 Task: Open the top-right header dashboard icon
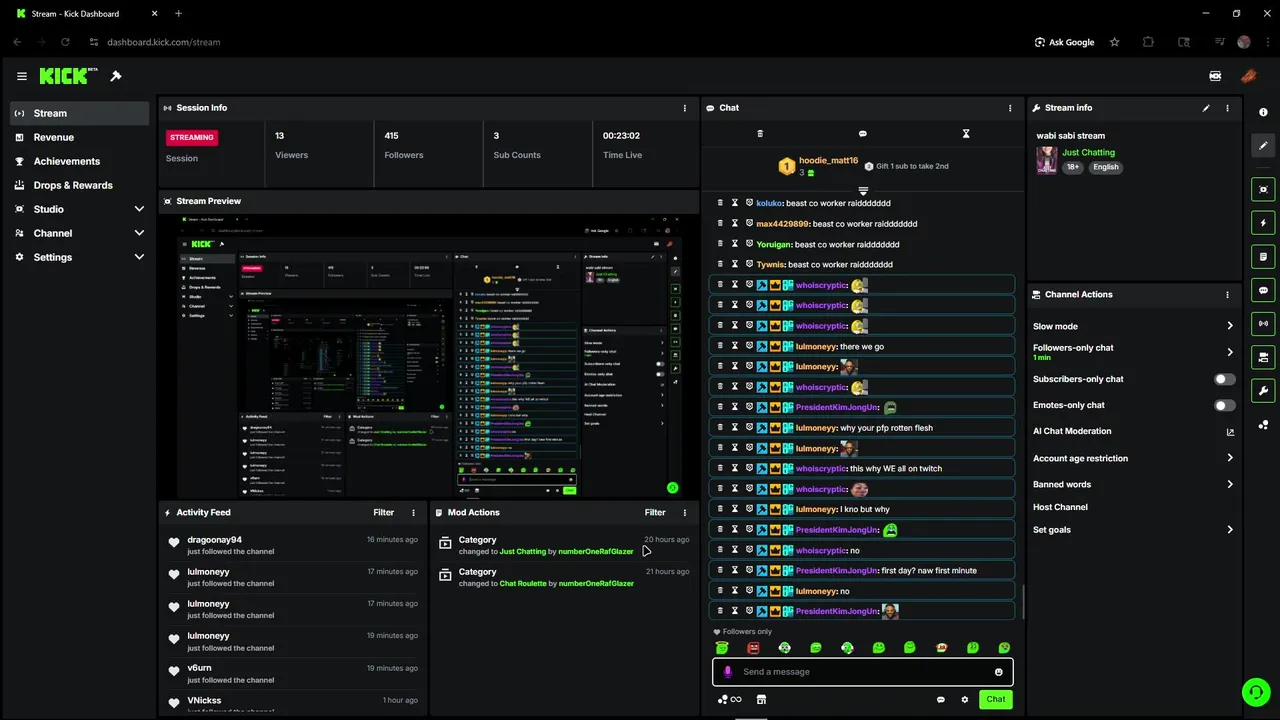point(1215,76)
